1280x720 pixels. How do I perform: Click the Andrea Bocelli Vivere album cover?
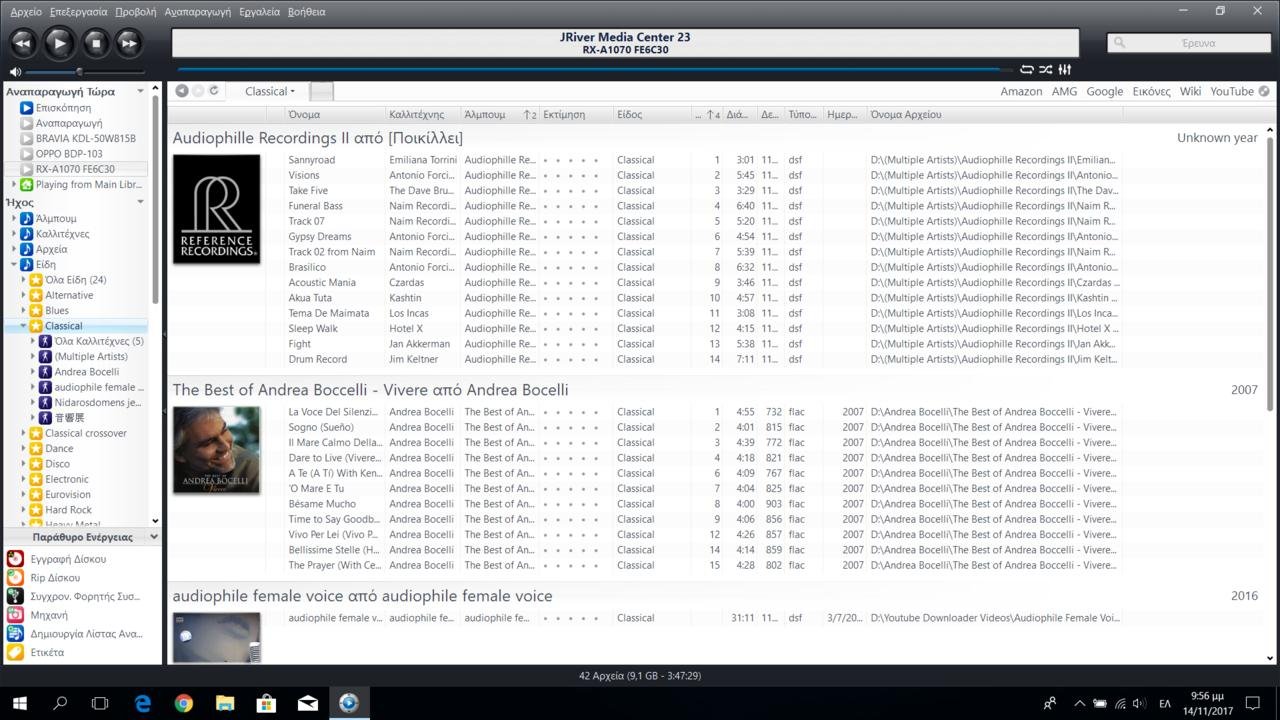coord(216,450)
